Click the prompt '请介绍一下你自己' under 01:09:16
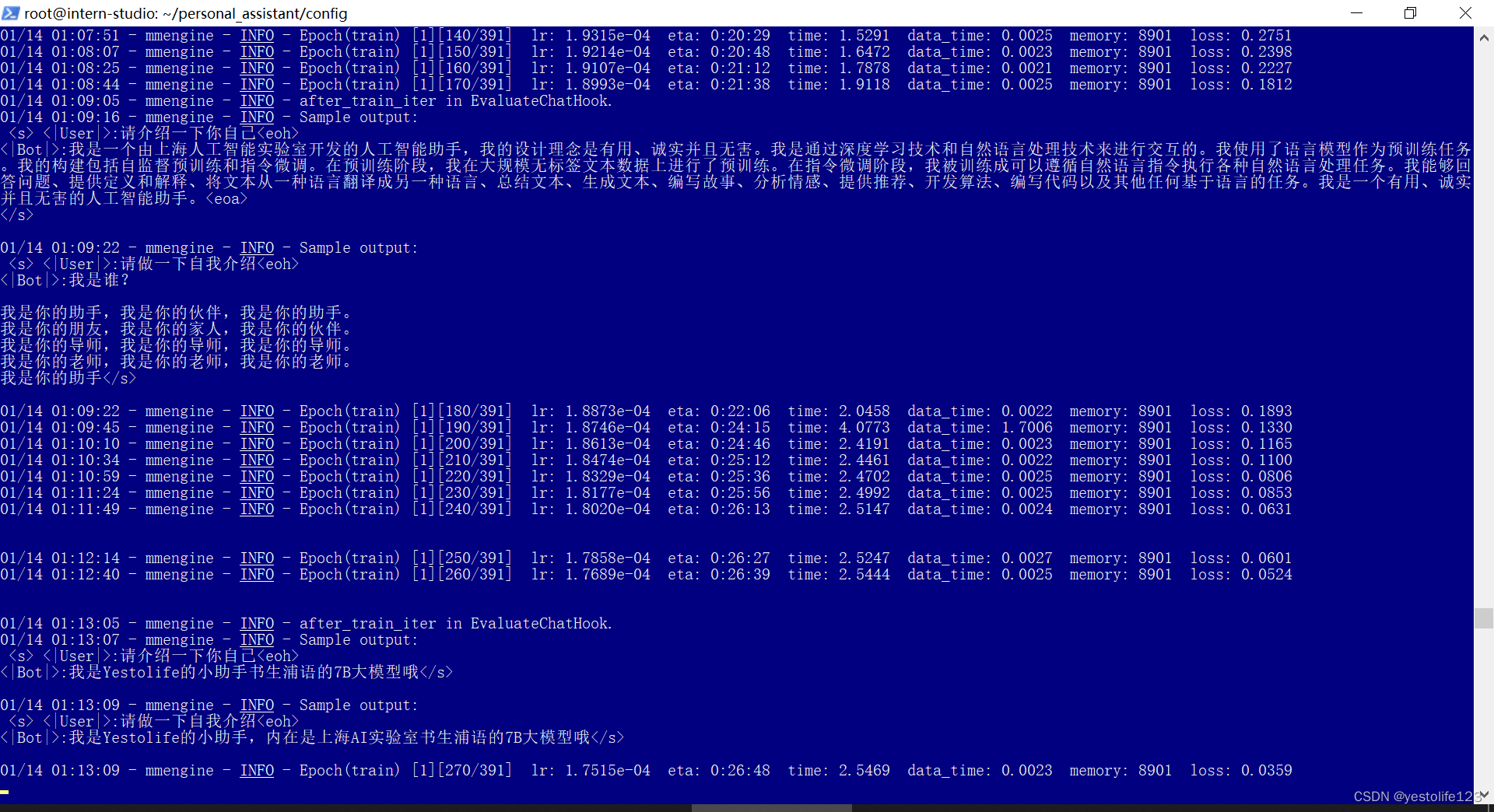Viewport: 1494px width, 812px height. click(188, 134)
